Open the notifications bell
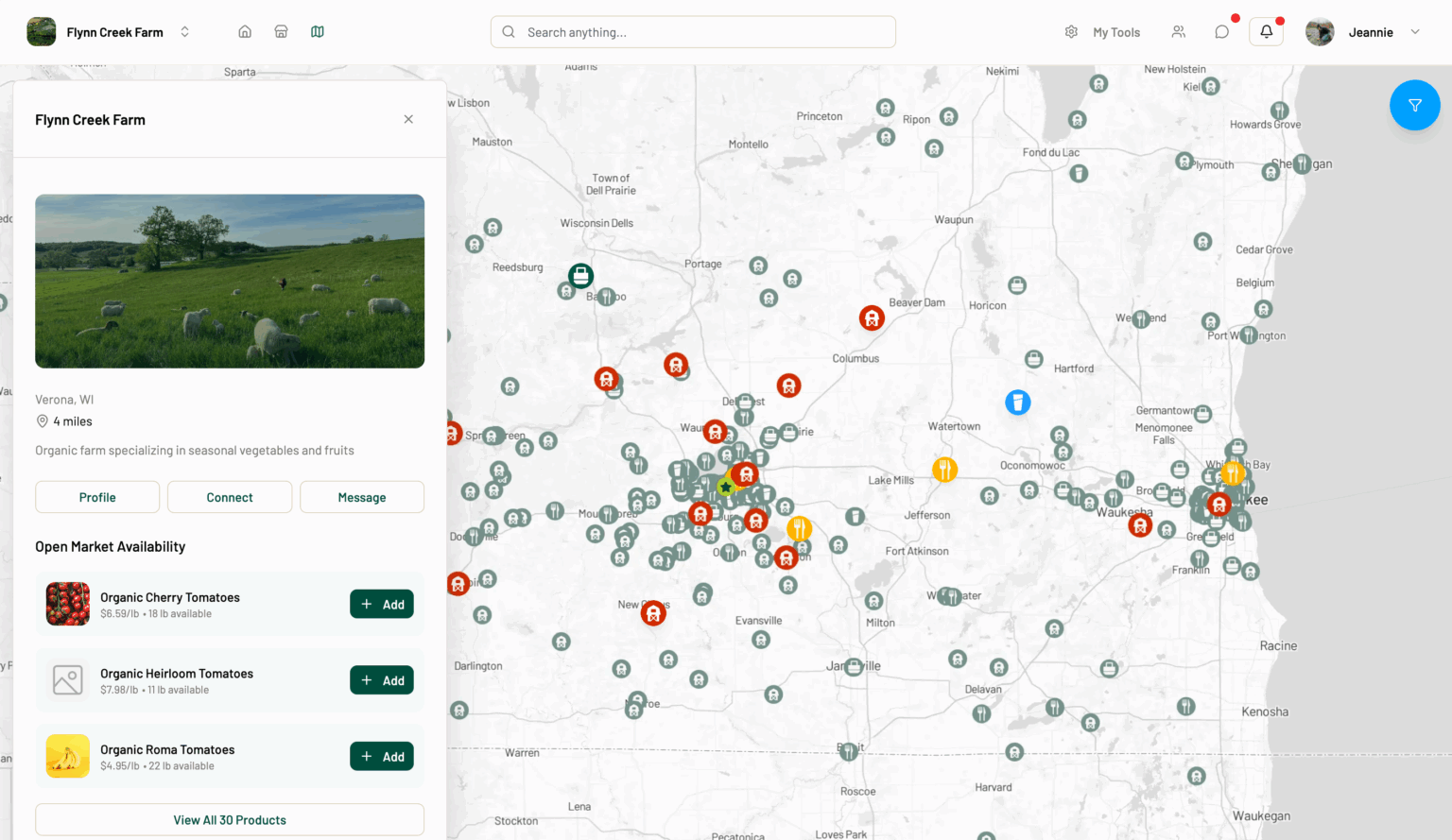 point(1266,32)
